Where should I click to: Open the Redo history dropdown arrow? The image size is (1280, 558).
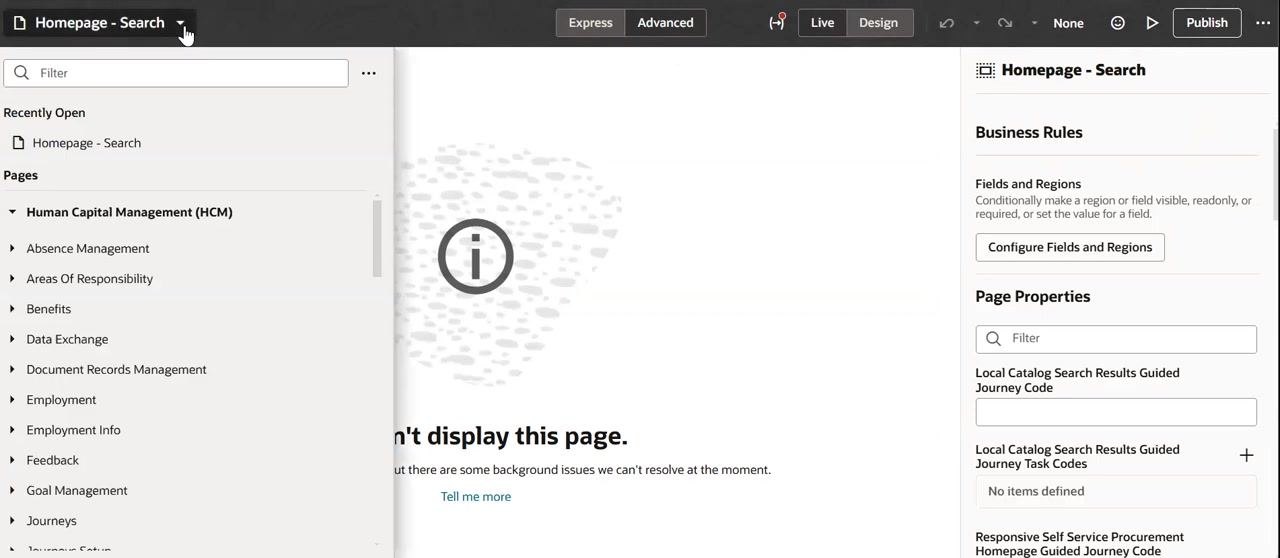pos(1034,23)
